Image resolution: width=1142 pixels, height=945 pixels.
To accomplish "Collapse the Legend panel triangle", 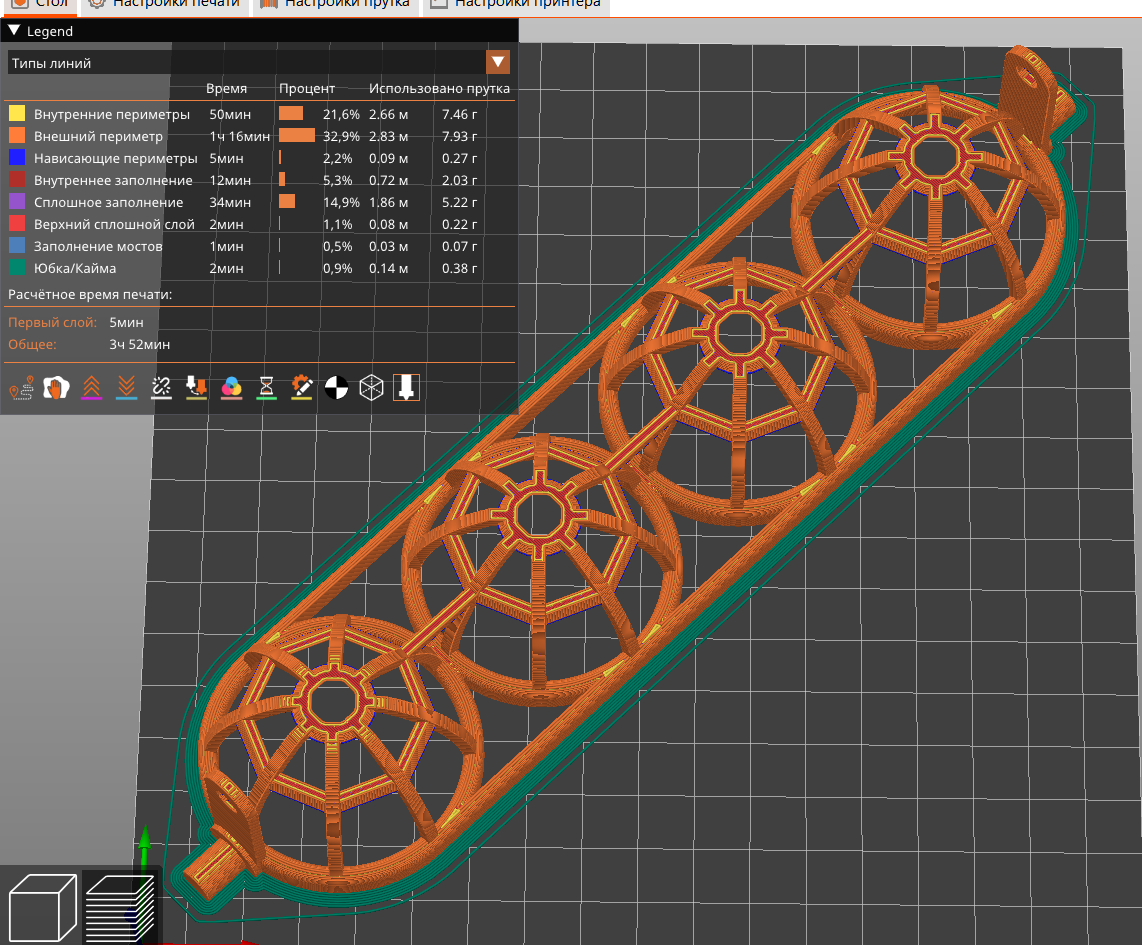I will pyautogui.click(x=14, y=31).
